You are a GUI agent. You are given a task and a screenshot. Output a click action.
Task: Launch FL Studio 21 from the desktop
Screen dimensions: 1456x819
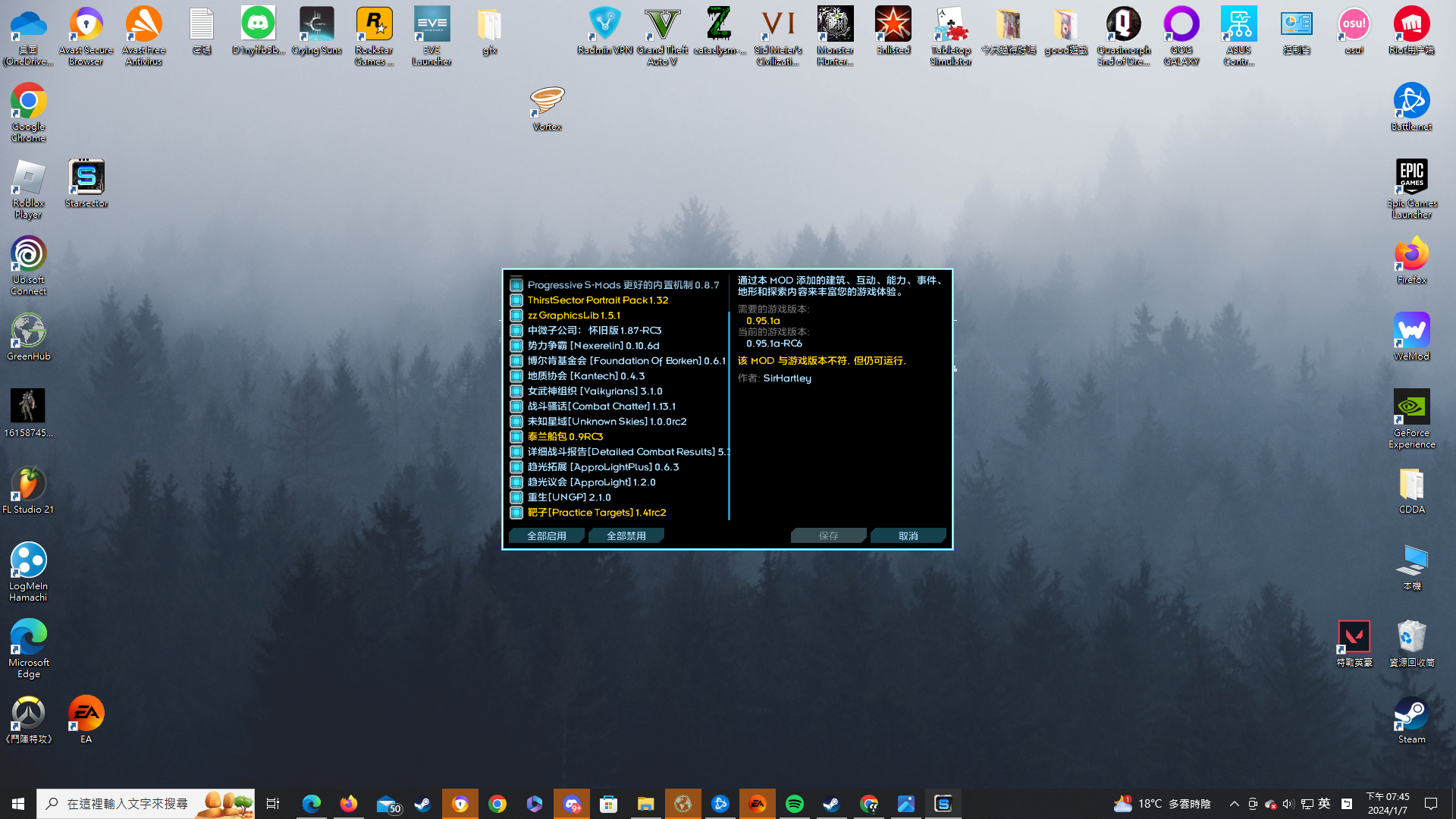(x=28, y=484)
